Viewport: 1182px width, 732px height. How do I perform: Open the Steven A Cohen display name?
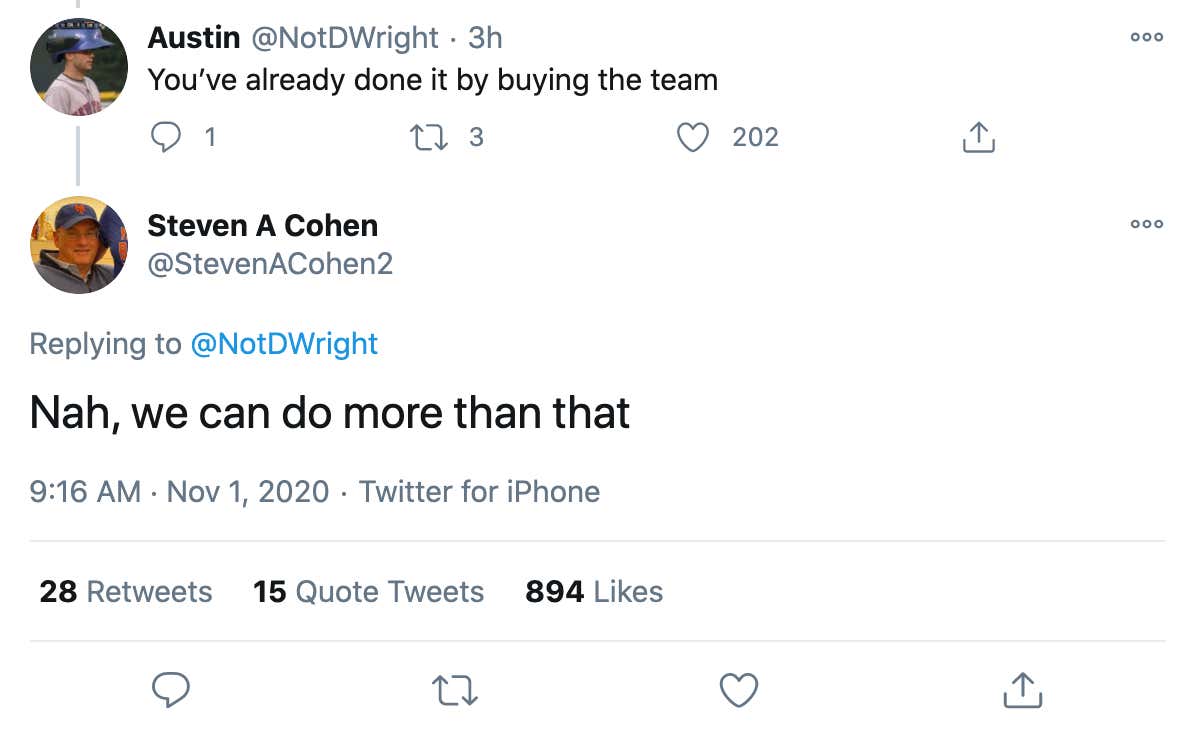pos(262,226)
